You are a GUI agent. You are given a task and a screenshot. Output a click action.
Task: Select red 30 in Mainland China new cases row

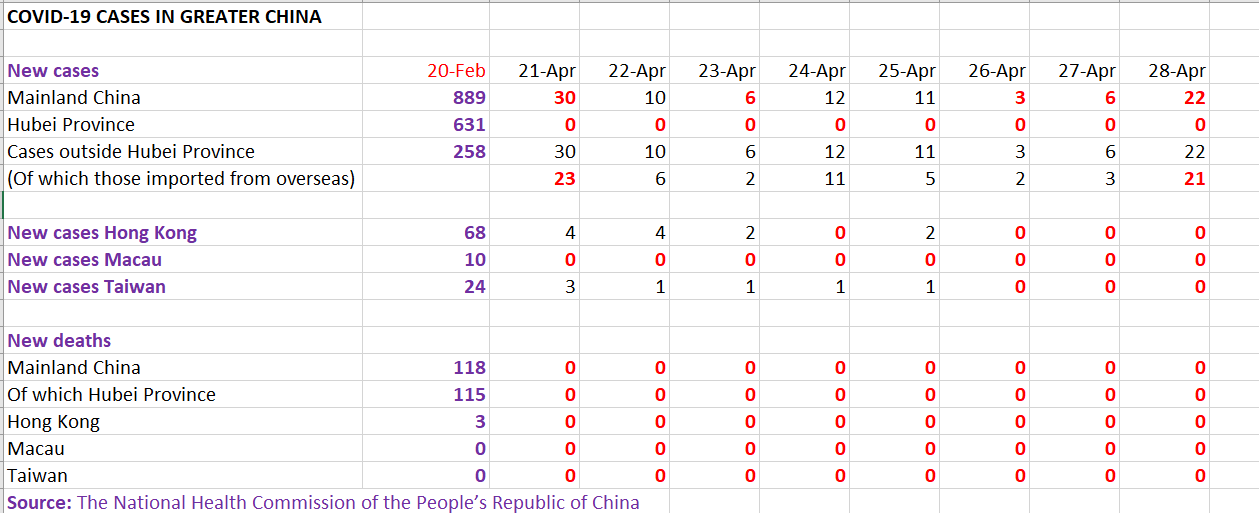(565, 98)
